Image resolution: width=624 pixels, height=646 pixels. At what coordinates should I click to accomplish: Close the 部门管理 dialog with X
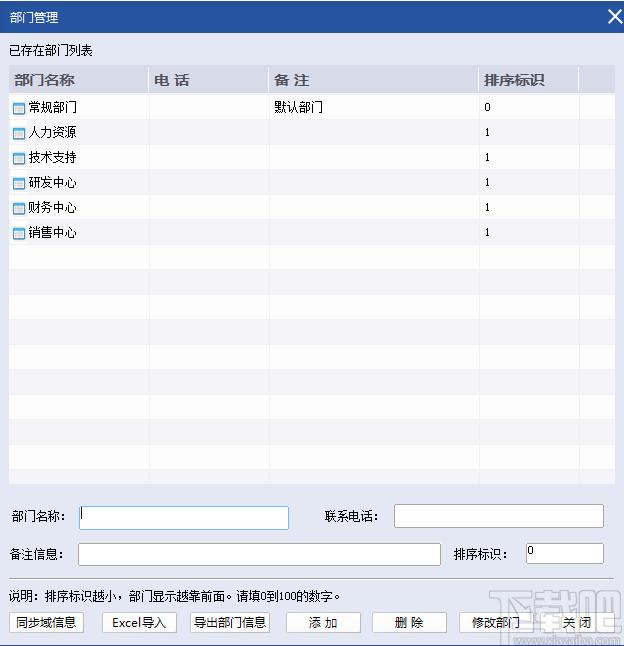[x=615, y=17]
